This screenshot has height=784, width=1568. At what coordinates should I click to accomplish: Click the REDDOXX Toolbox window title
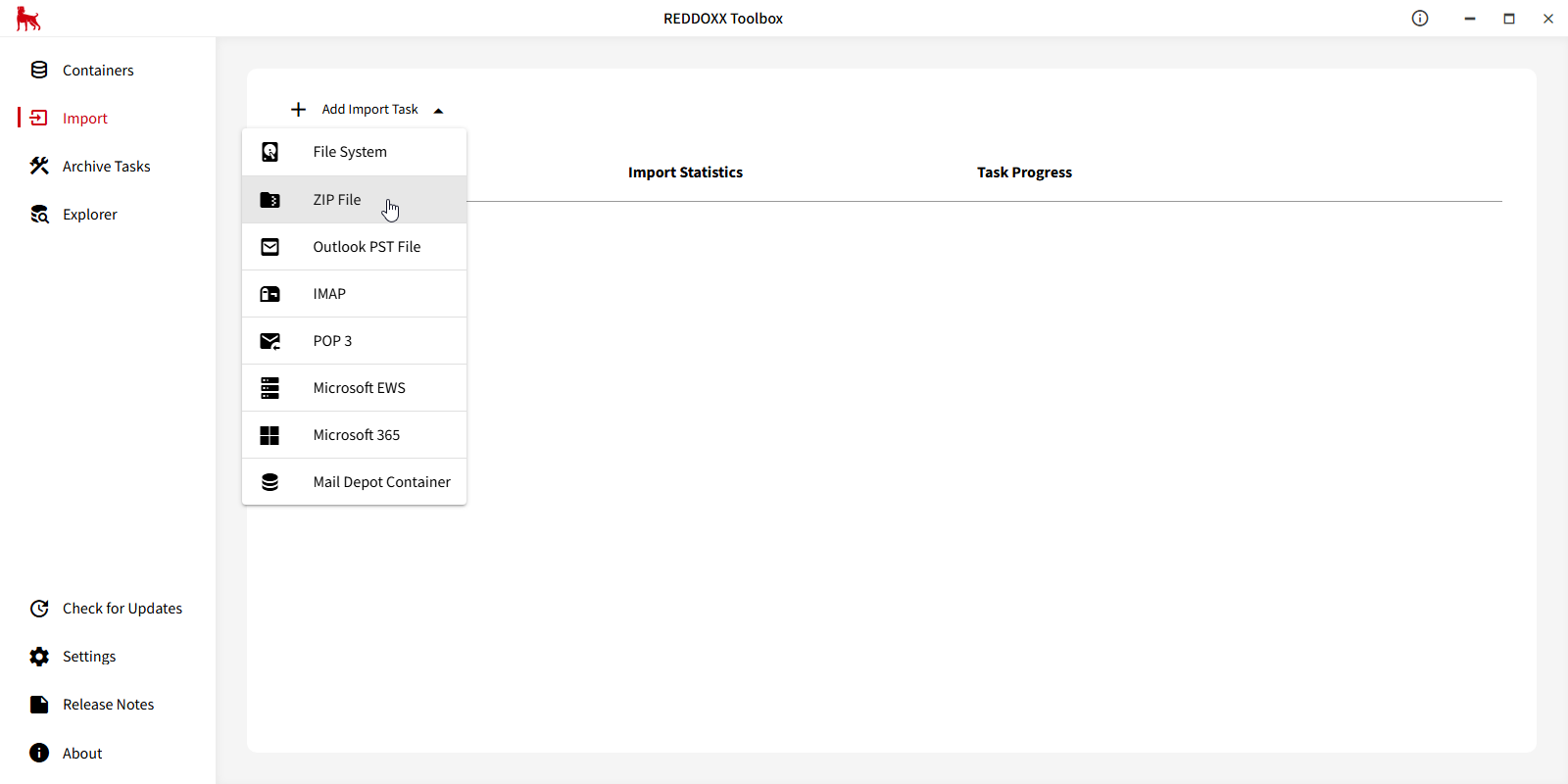click(723, 19)
